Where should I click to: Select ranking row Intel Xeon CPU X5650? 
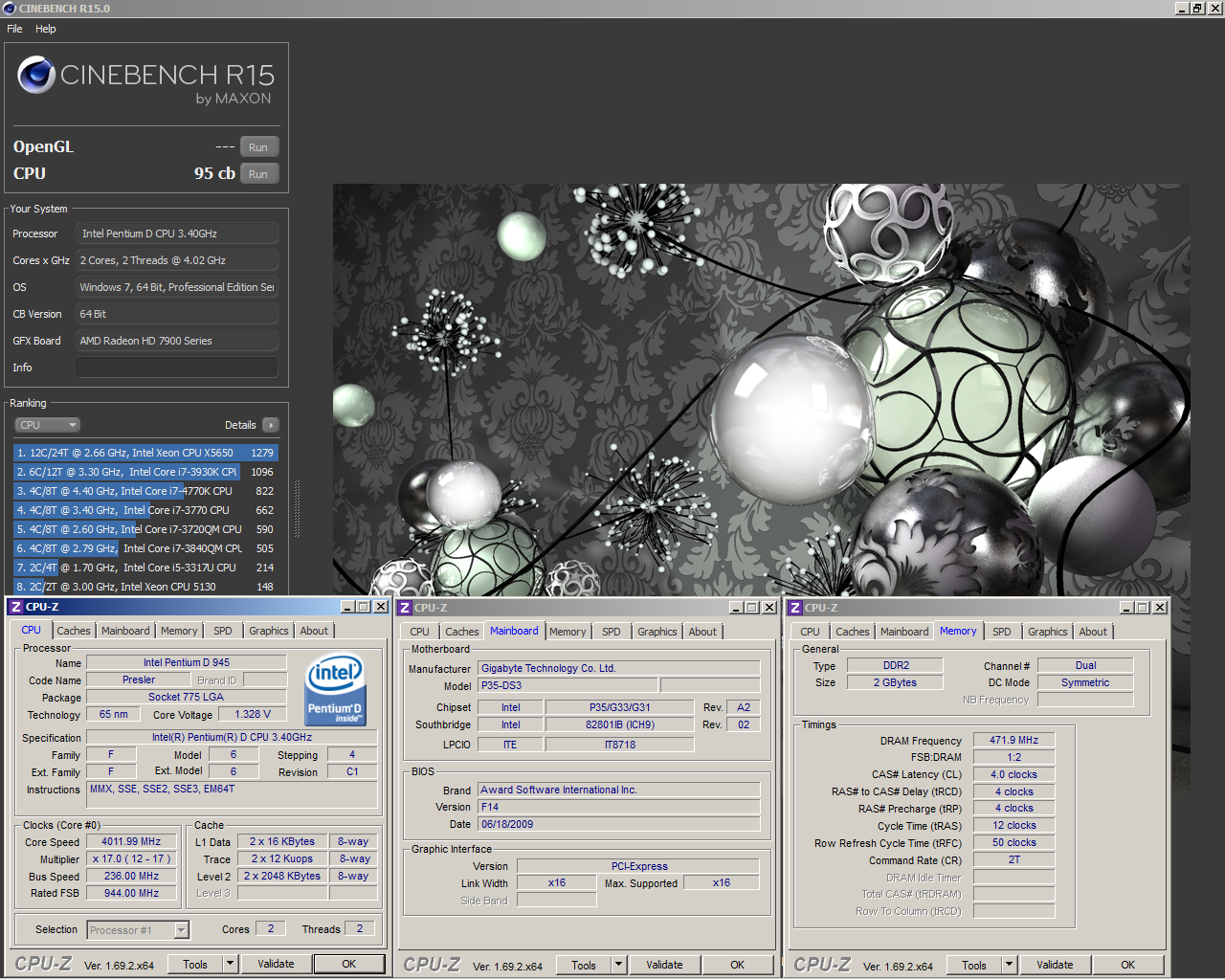[x=145, y=453]
